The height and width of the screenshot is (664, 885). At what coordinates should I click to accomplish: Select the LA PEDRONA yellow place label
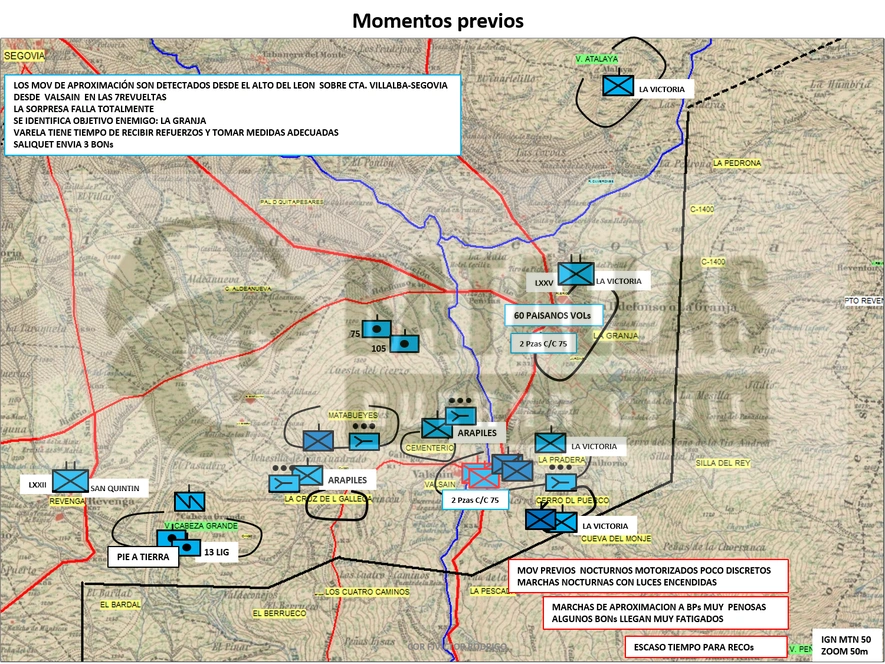(x=737, y=163)
